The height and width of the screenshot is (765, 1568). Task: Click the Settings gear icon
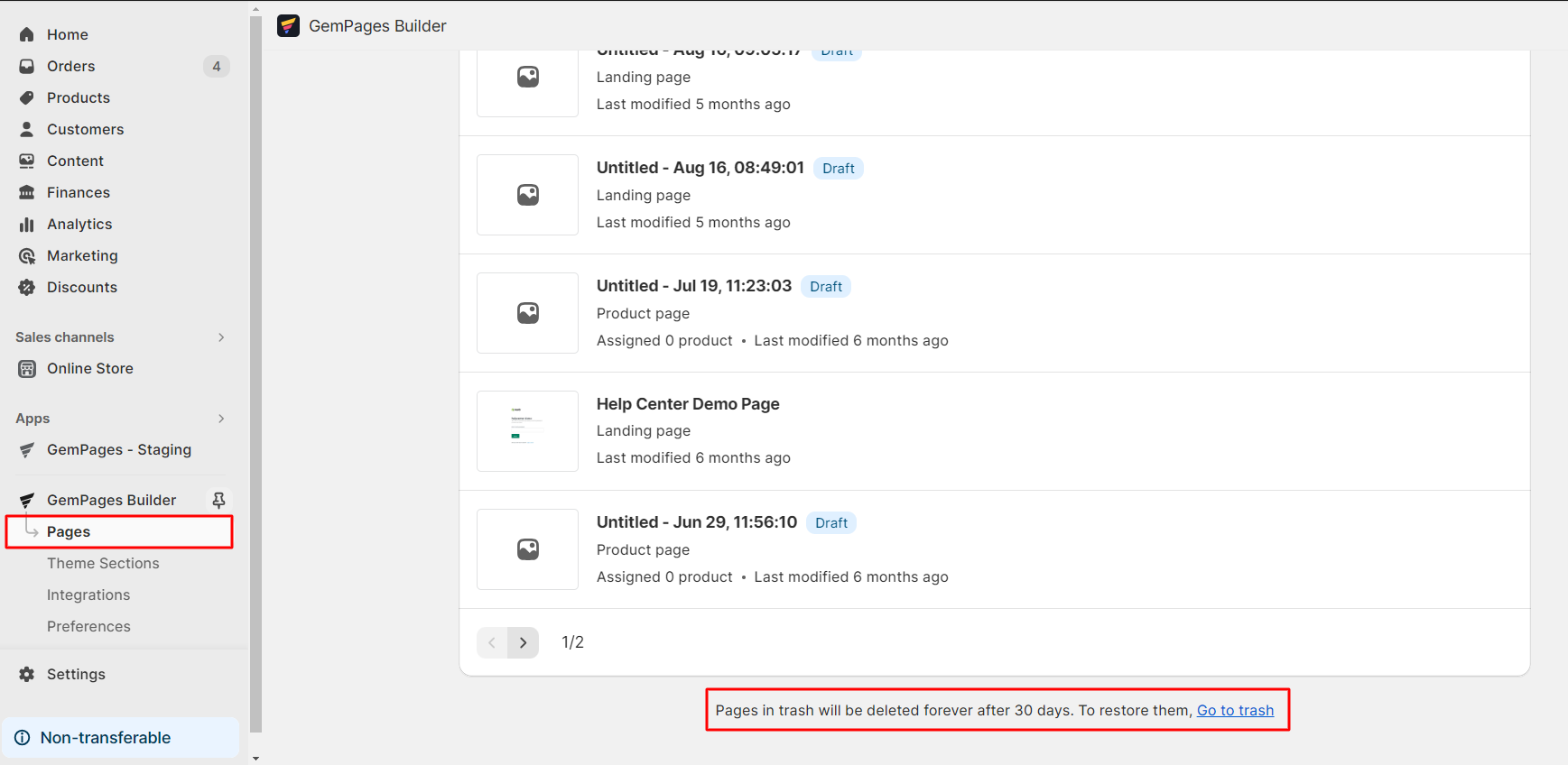(27, 674)
